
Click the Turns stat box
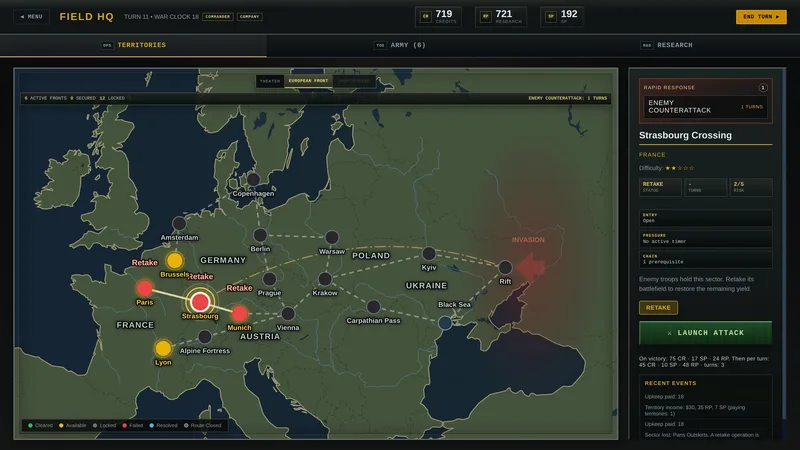tap(705, 187)
